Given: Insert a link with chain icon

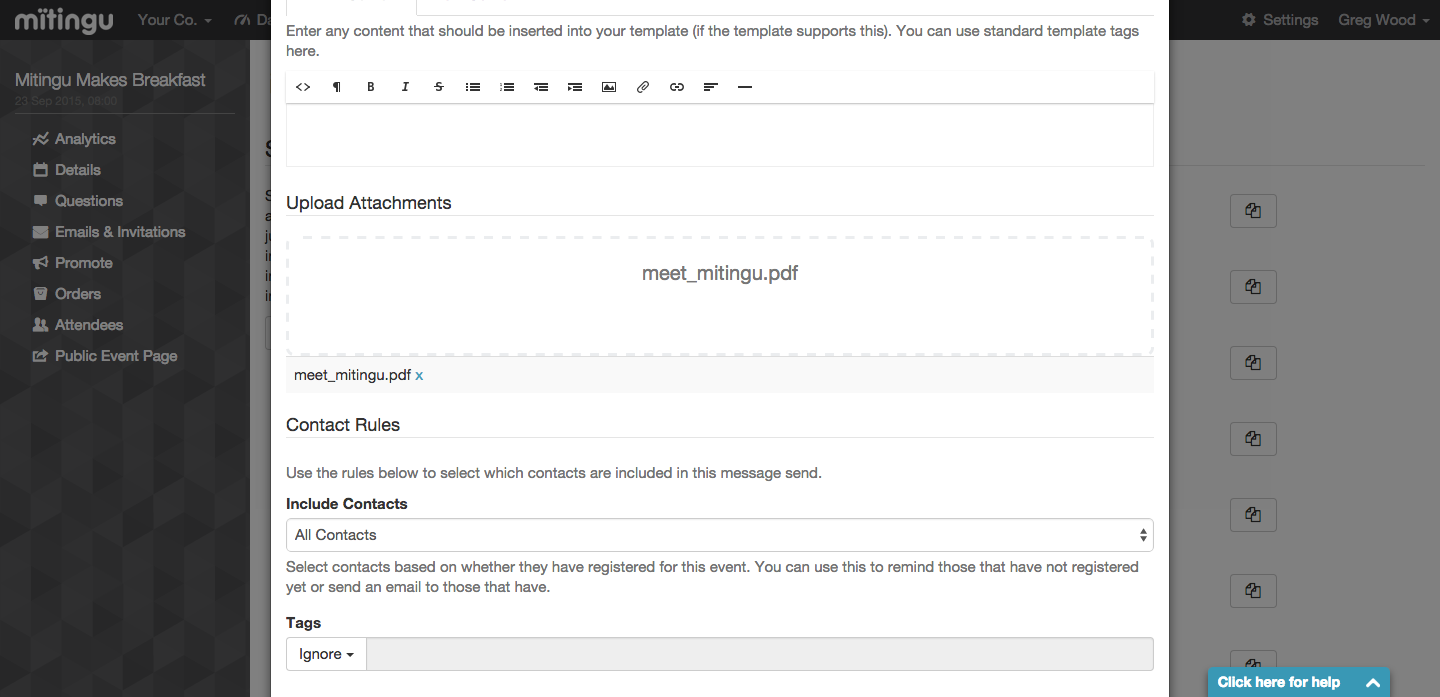Looking at the screenshot, I should 677,87.
